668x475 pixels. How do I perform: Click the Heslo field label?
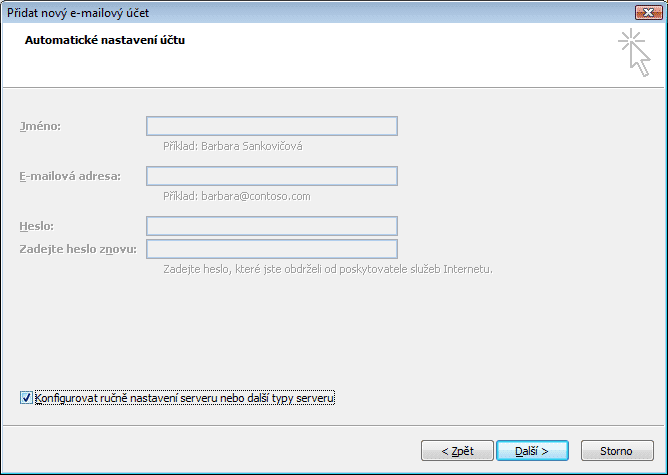tap(37, 226)
